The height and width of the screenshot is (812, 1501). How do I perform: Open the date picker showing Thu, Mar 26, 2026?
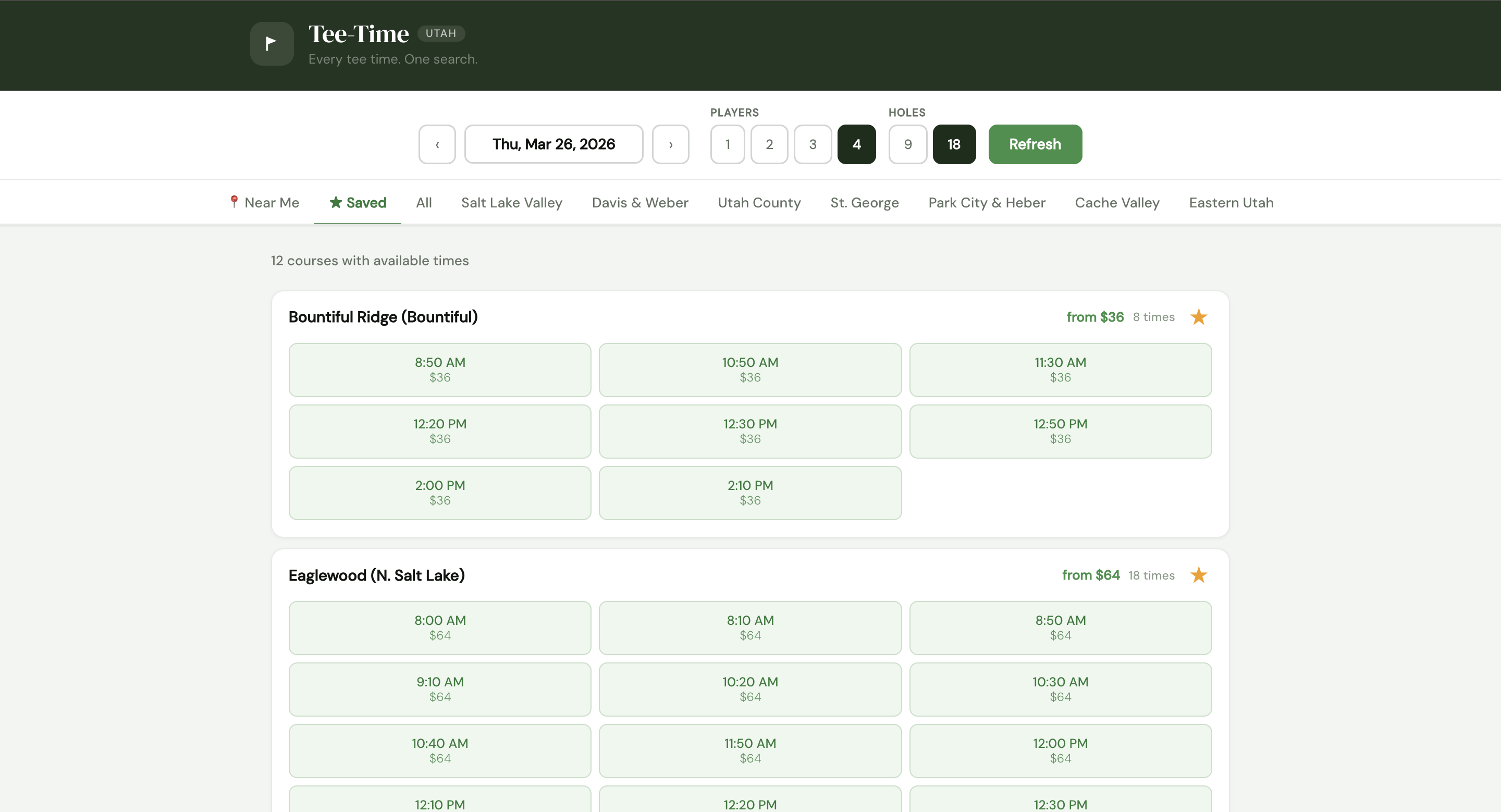[553, 144]
